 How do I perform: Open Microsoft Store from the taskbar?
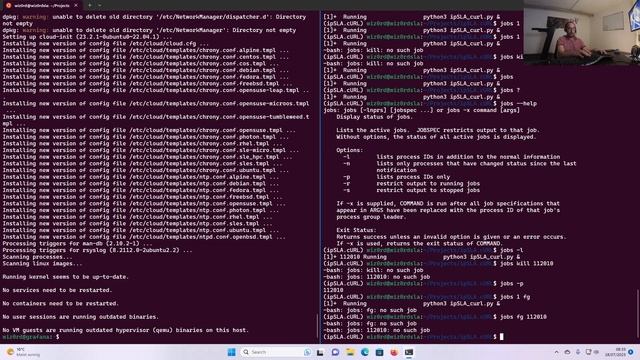coord(379,352)
